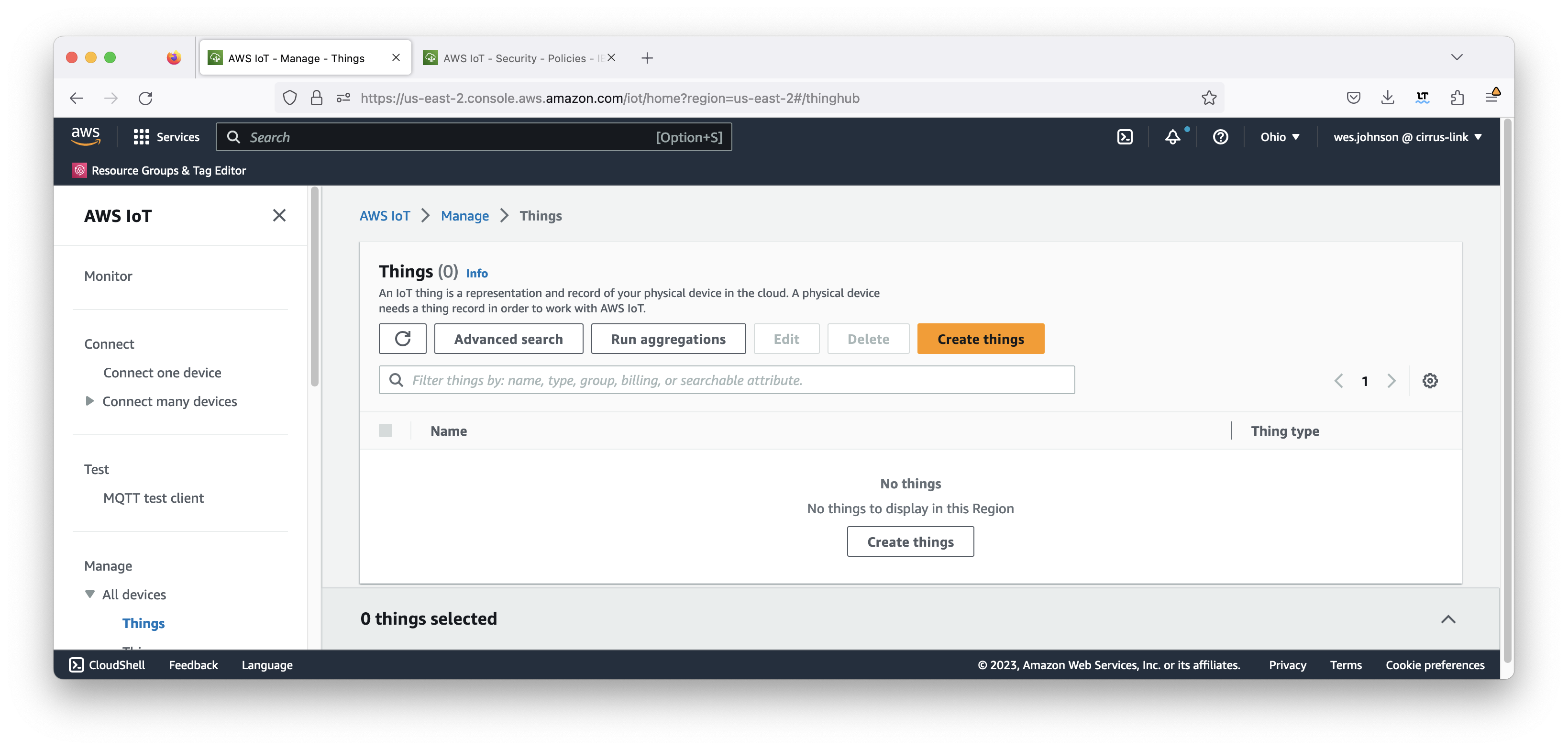
Task: Open the Pocket save icon
Action: coord(1353,98)
